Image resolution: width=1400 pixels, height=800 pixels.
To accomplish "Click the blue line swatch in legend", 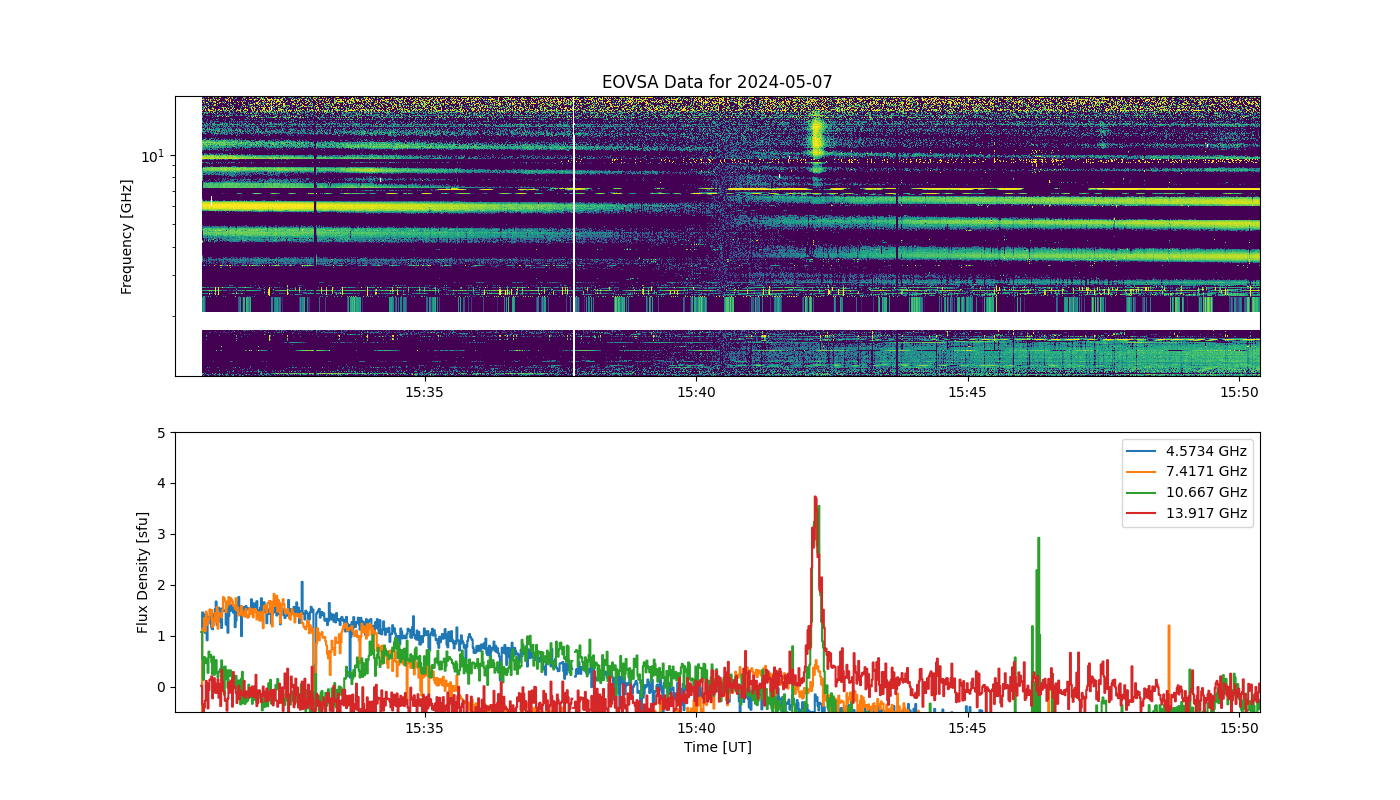I will [1140, 451].
